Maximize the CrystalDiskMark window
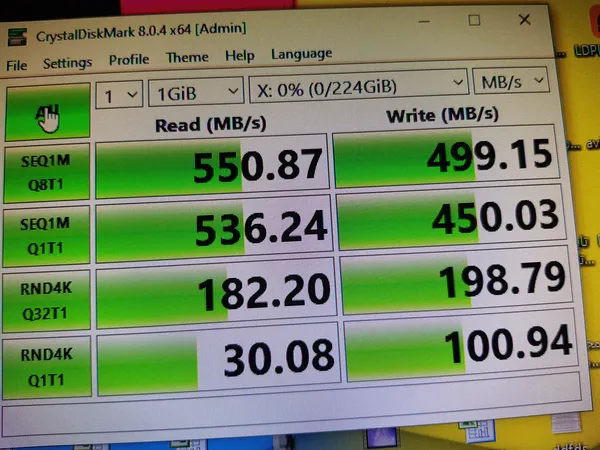600x450 pixels. [474, 20]
